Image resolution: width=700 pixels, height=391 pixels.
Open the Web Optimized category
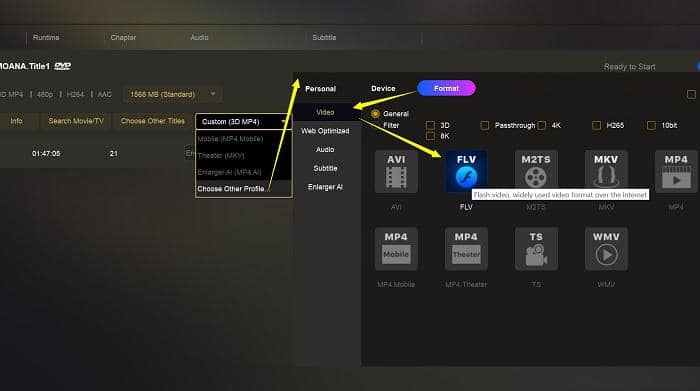[325, 131]
